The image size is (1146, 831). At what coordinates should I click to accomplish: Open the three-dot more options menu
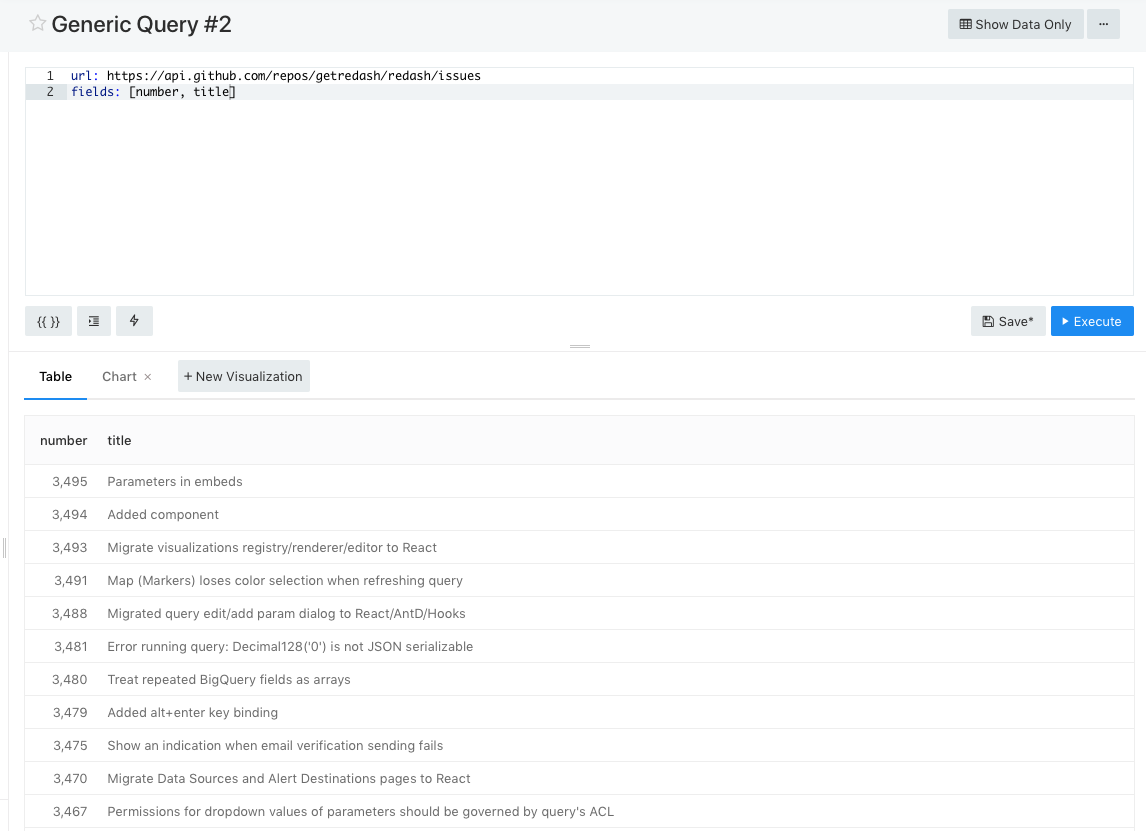click(1103, 24)
